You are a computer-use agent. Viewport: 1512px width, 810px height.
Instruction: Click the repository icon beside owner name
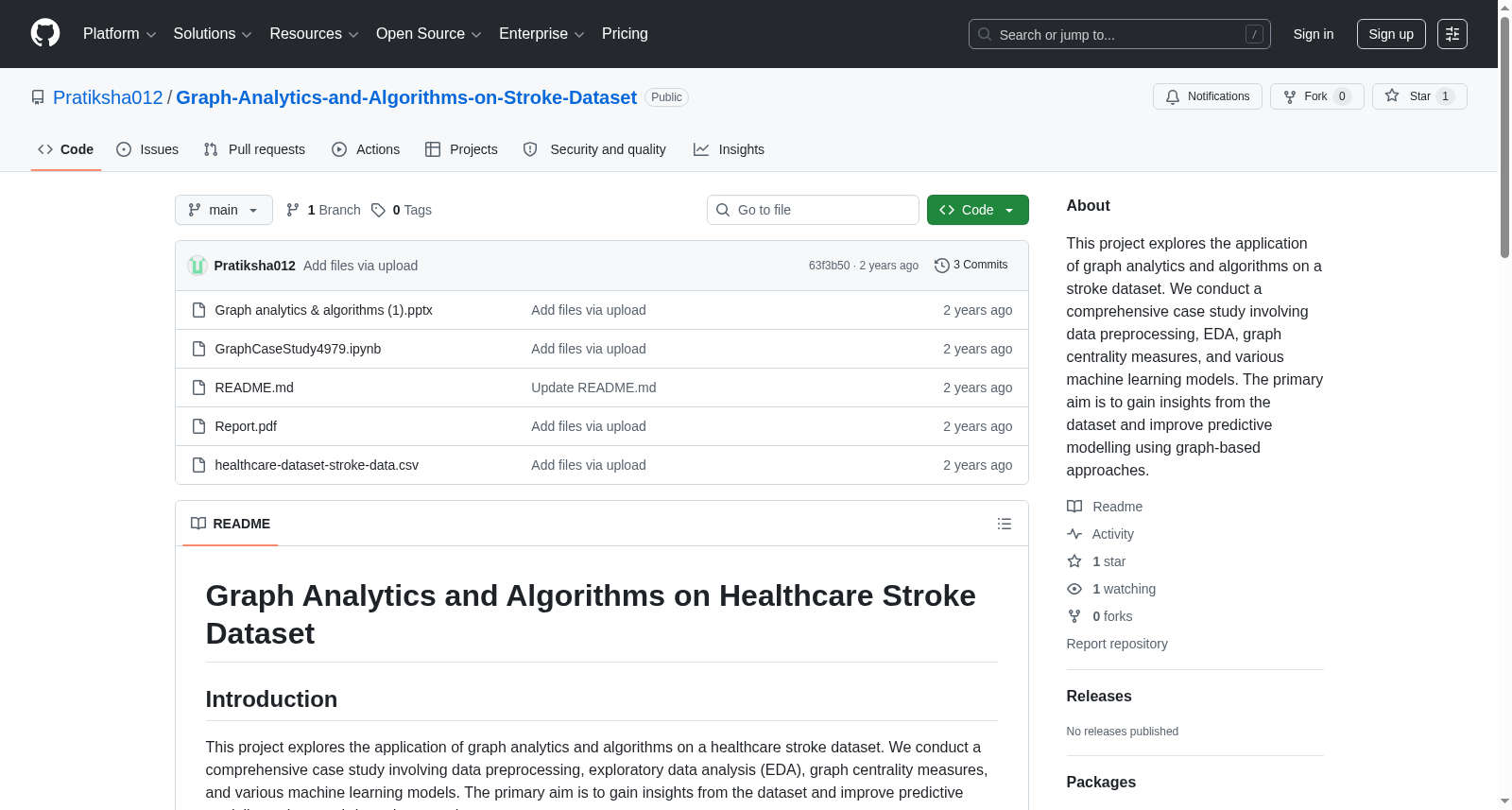coord(38,97)
